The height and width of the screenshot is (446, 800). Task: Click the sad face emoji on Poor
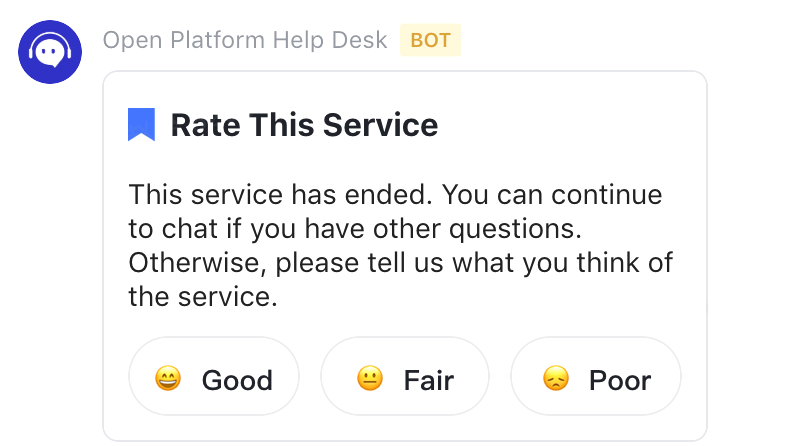tap(555, 379)
